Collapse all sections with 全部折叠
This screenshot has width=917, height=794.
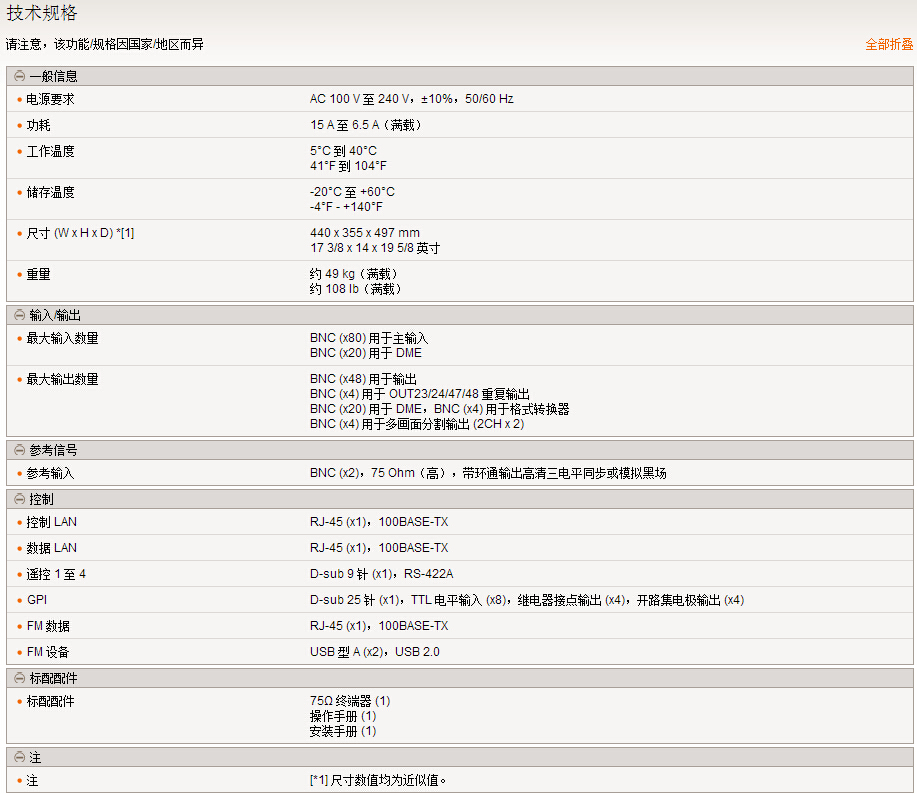(x=888, y=45)
